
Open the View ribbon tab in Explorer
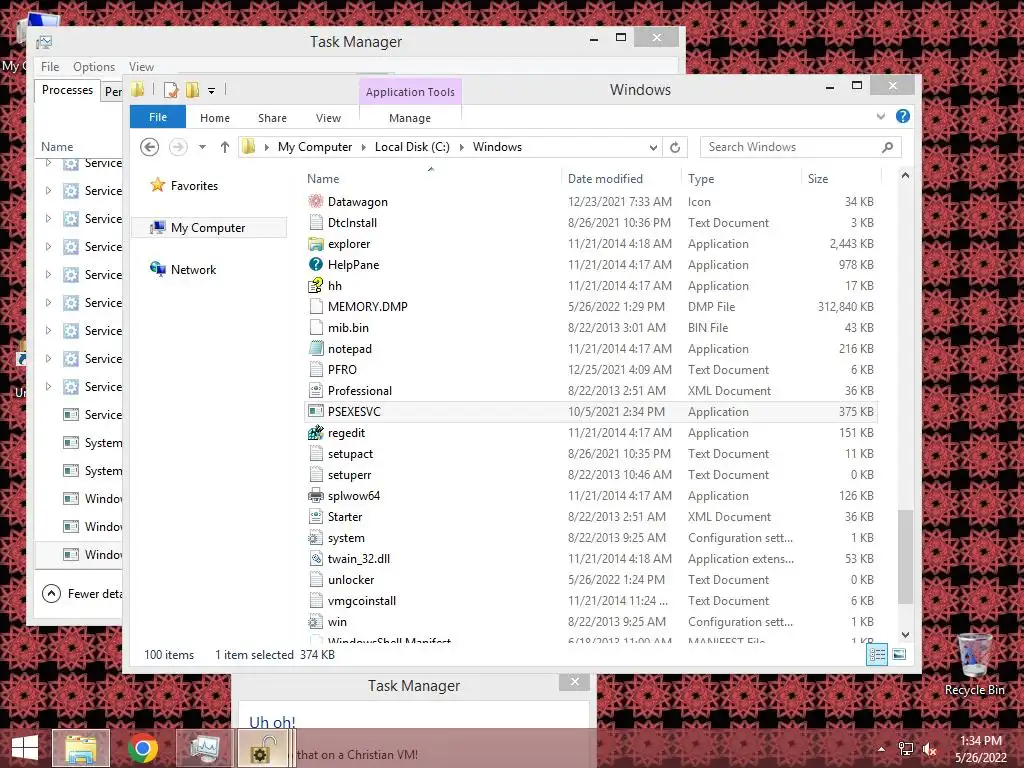point(328,118)
